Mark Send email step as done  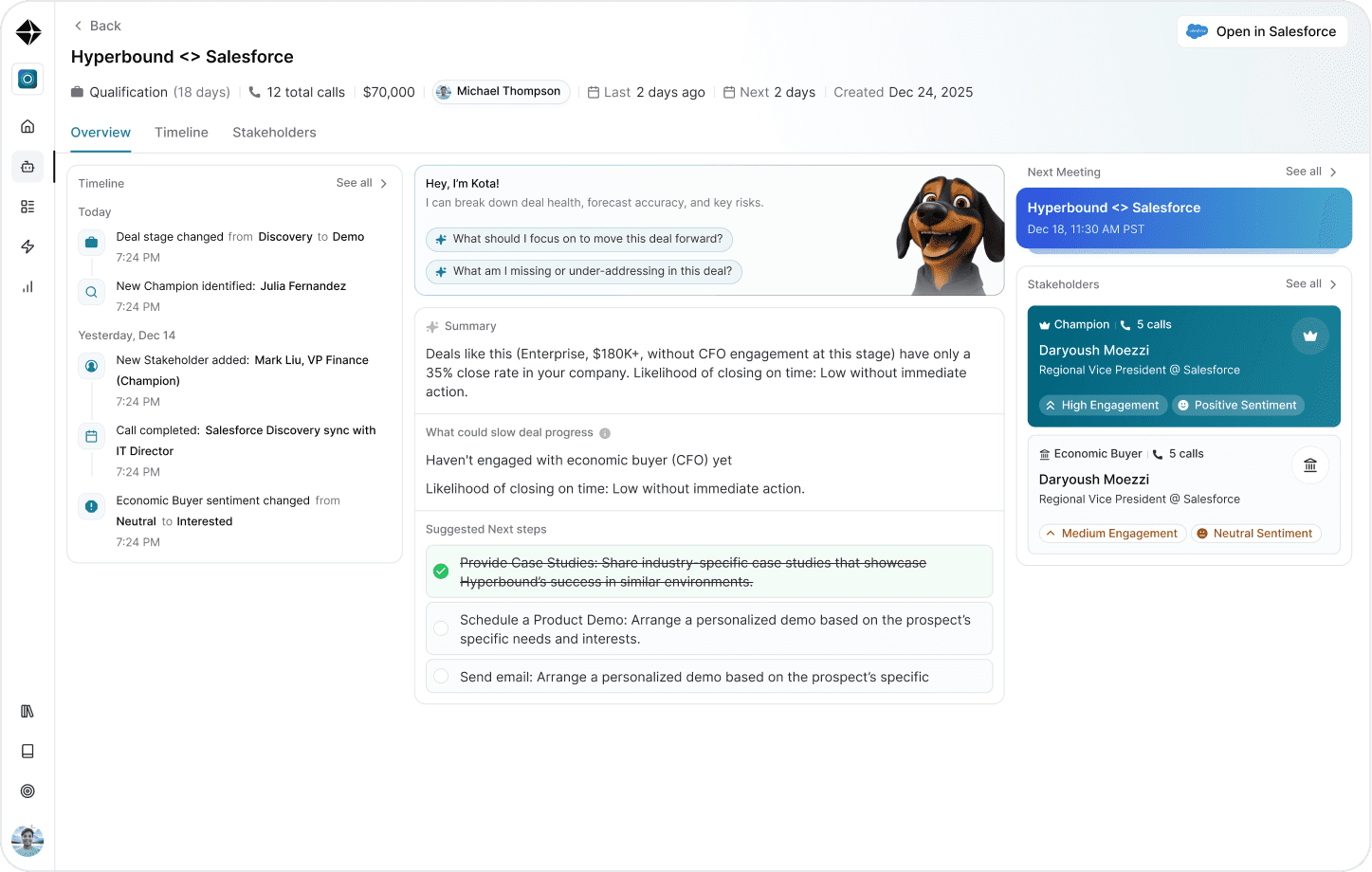441,676
